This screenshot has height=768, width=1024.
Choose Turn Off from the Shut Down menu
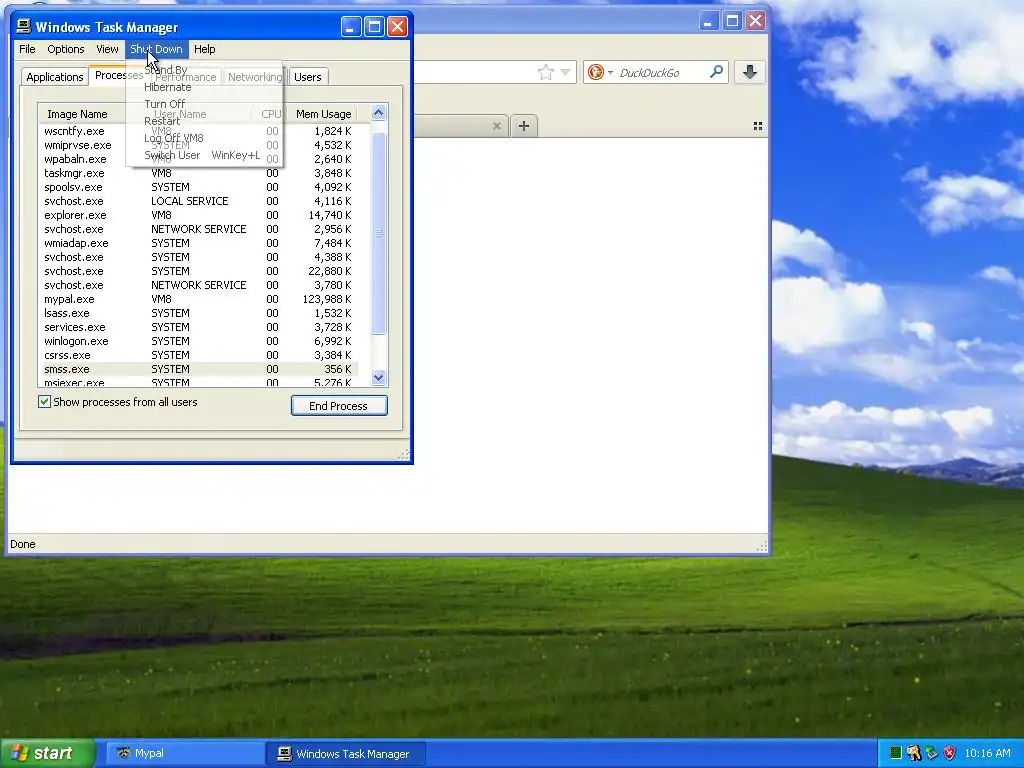pyautogui.click(x=204, y=104)
